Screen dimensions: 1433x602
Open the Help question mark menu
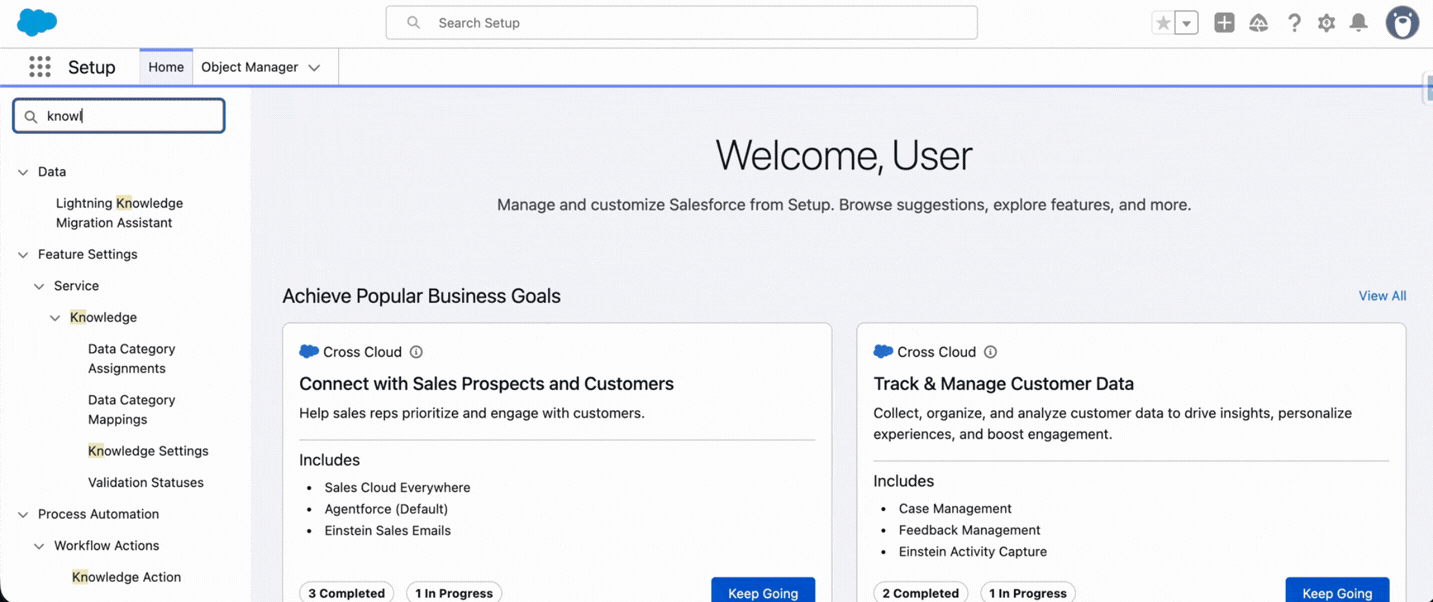[x=1294, y=23]
